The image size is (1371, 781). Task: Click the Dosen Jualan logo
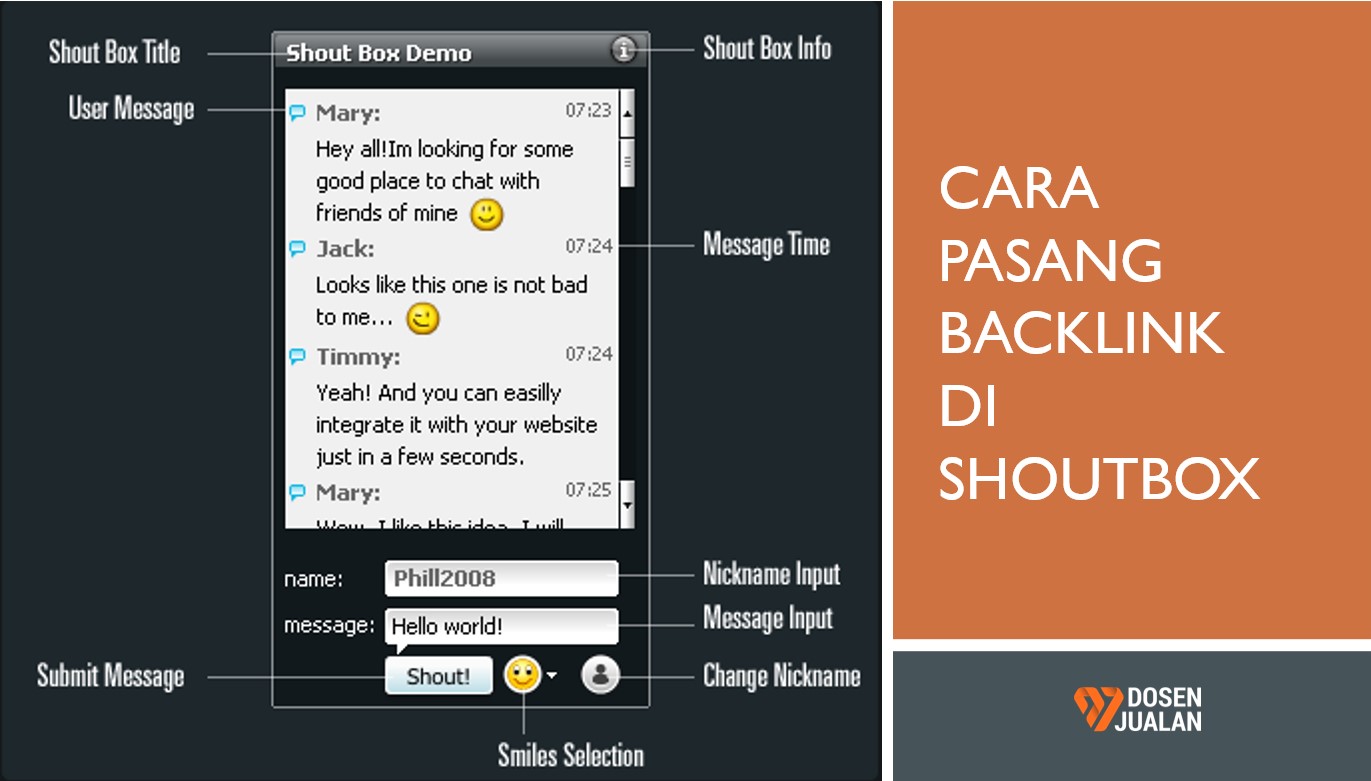pos(1137,709)
